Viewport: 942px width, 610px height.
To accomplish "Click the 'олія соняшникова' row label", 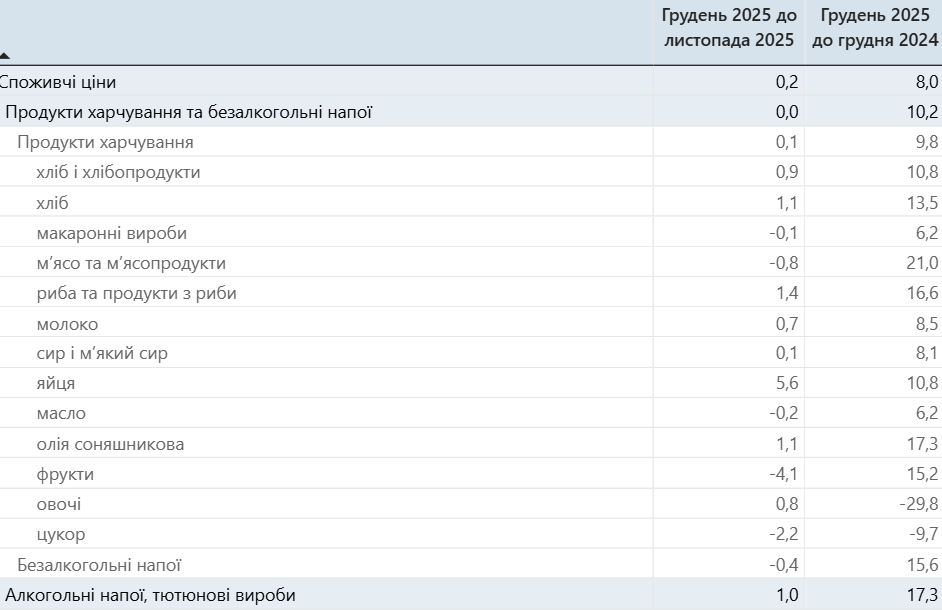I will [110, 444].
